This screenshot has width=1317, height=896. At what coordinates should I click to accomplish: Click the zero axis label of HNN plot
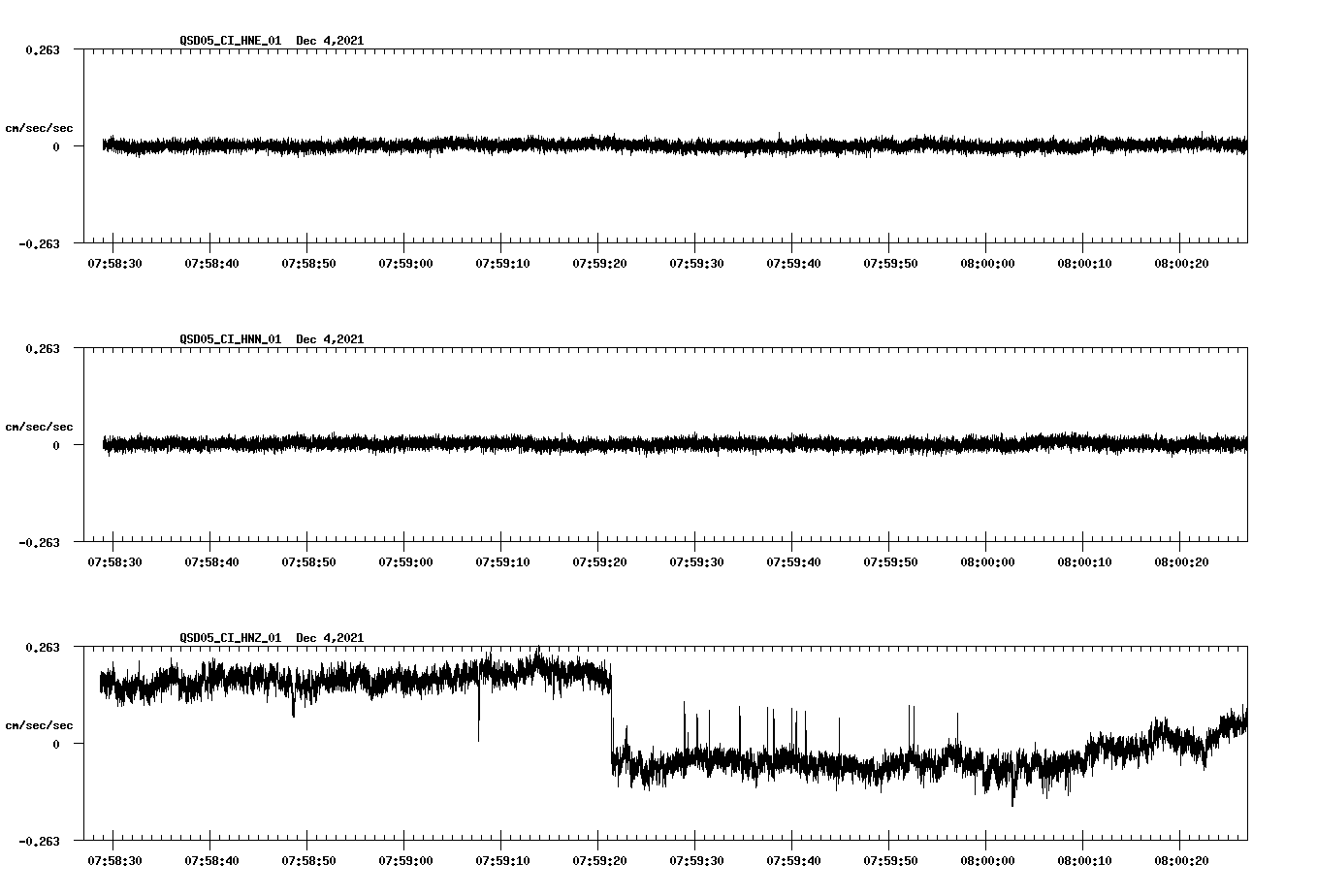point(56,445)
